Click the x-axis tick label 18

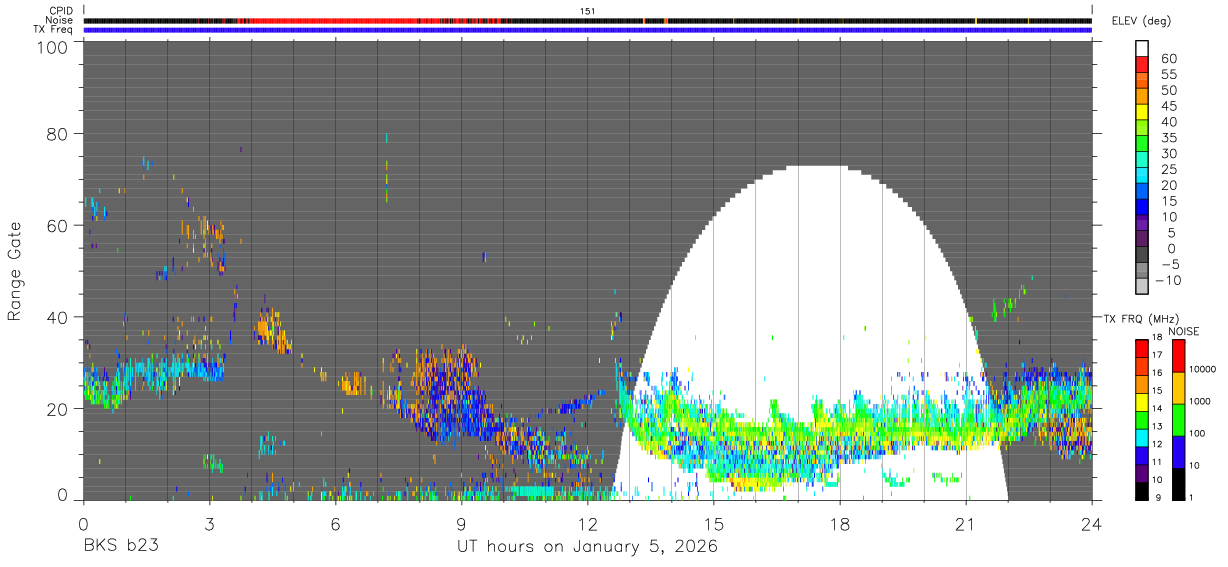pyautogui.click(x=839, y=524)
